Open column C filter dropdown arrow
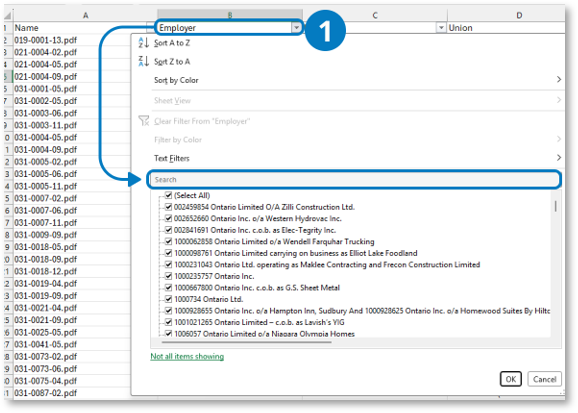Screen dimensions: 578x413 point(441,28)
